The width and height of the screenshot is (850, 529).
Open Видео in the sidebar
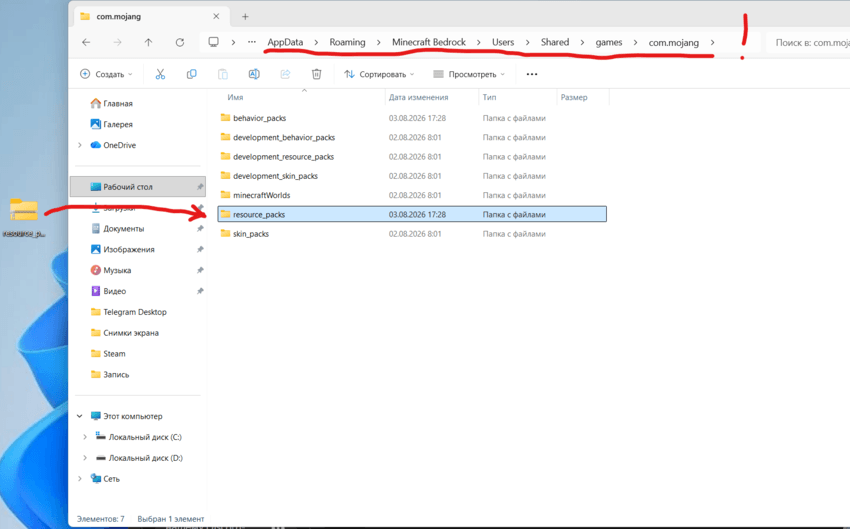click(114, 291)
